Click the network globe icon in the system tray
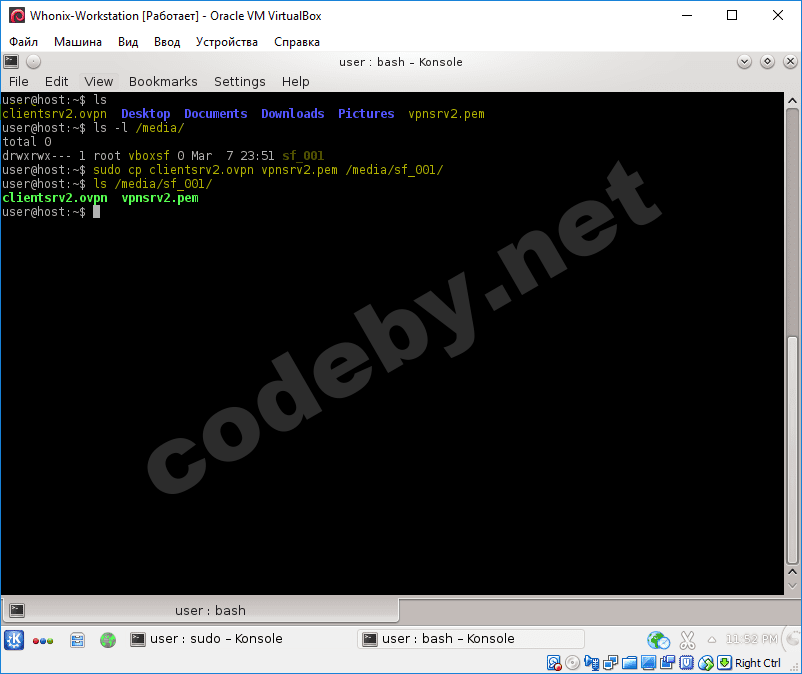The height and width of the screenshot is (674, 802). pyautogui.click(x=658, y=640)
